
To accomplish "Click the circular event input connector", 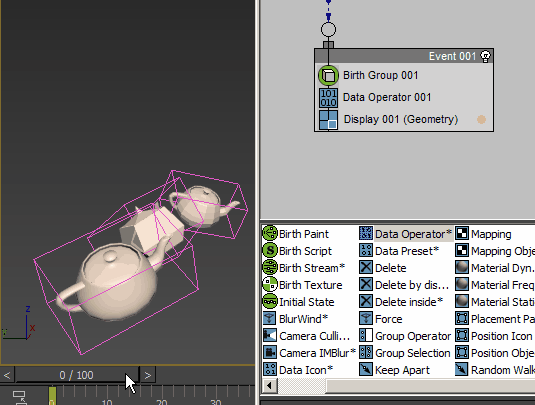I will tap(328, 29).
